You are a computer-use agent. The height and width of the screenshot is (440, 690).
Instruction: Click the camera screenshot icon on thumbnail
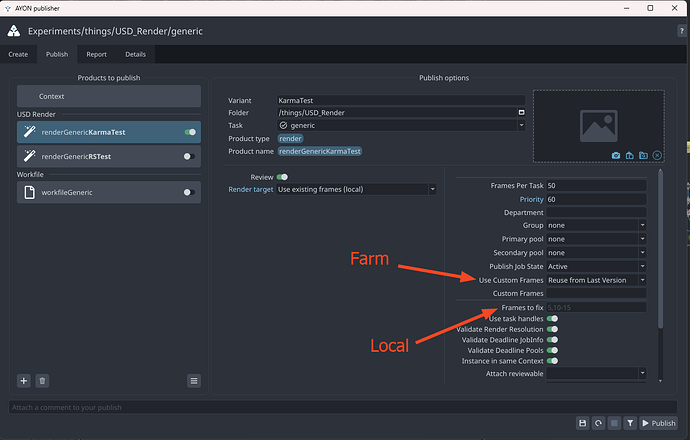616,155
